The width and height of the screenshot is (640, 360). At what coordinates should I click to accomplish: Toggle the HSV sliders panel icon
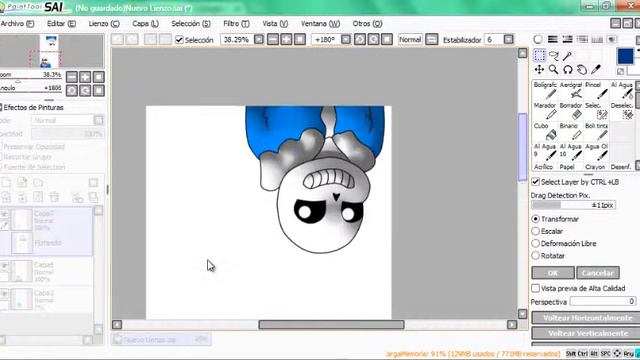[567, 39]
